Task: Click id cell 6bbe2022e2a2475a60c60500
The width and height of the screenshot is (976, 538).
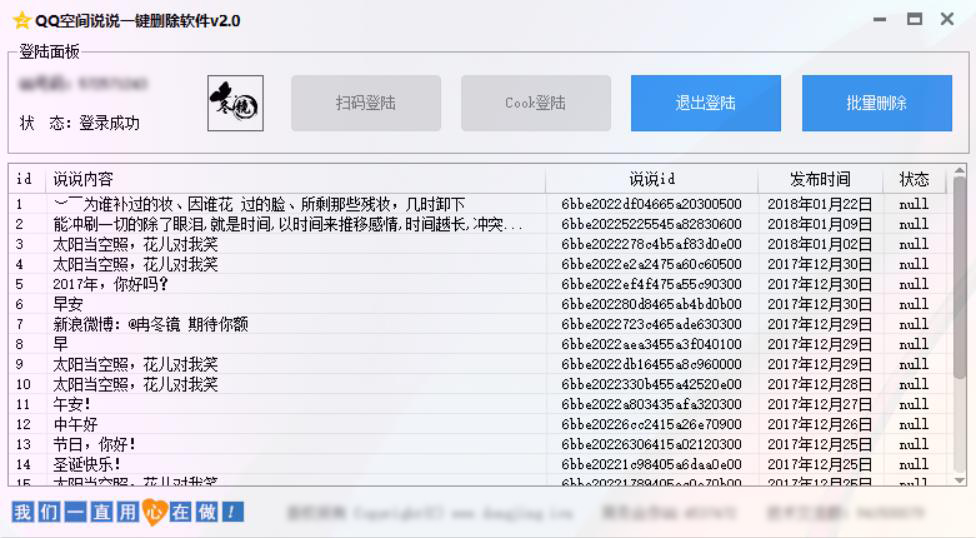Action: tap(651, 265)
